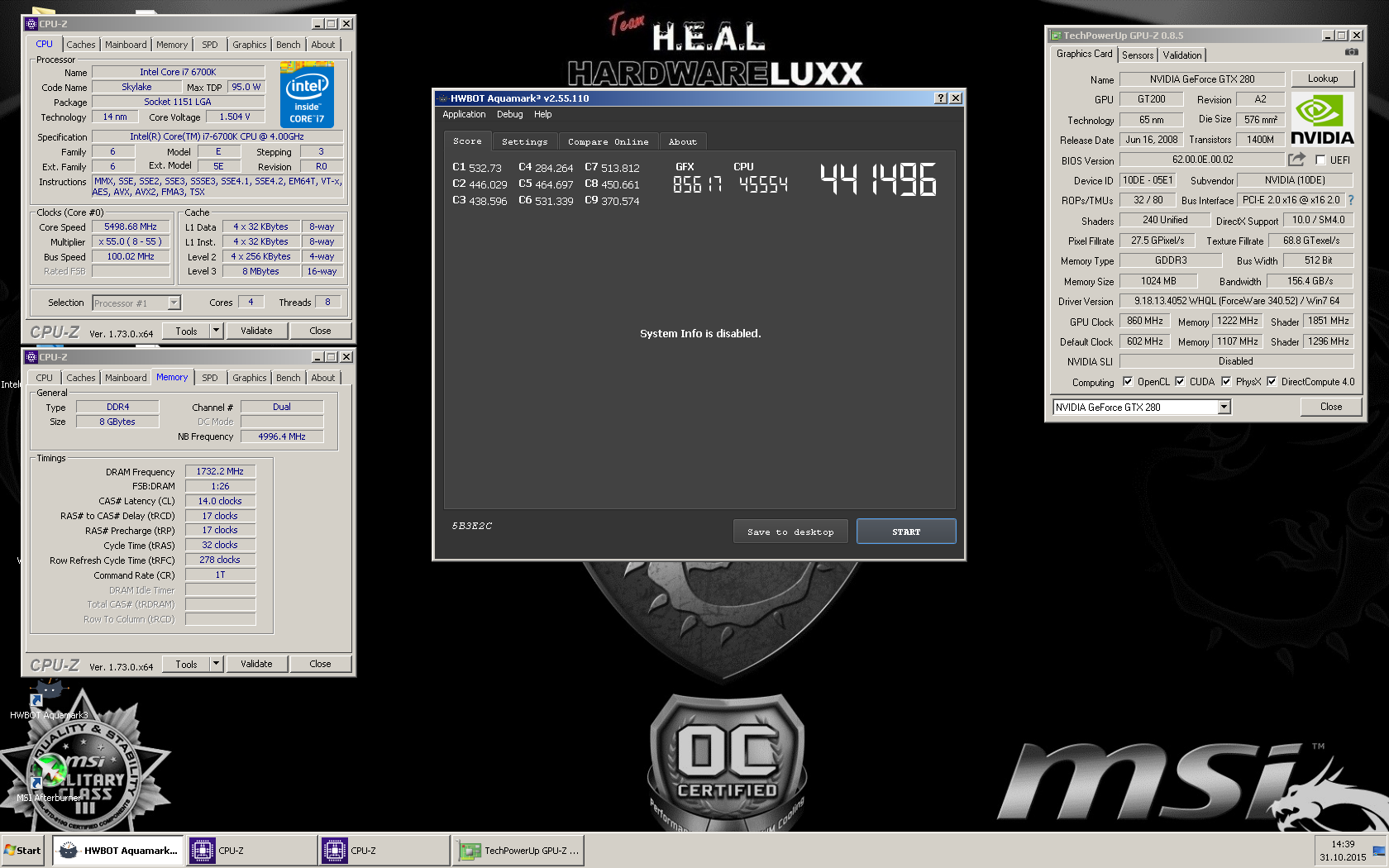Click the CPU-Z Memory window title icon
This screenshot has height=868, width=1389.
[31, 357]
